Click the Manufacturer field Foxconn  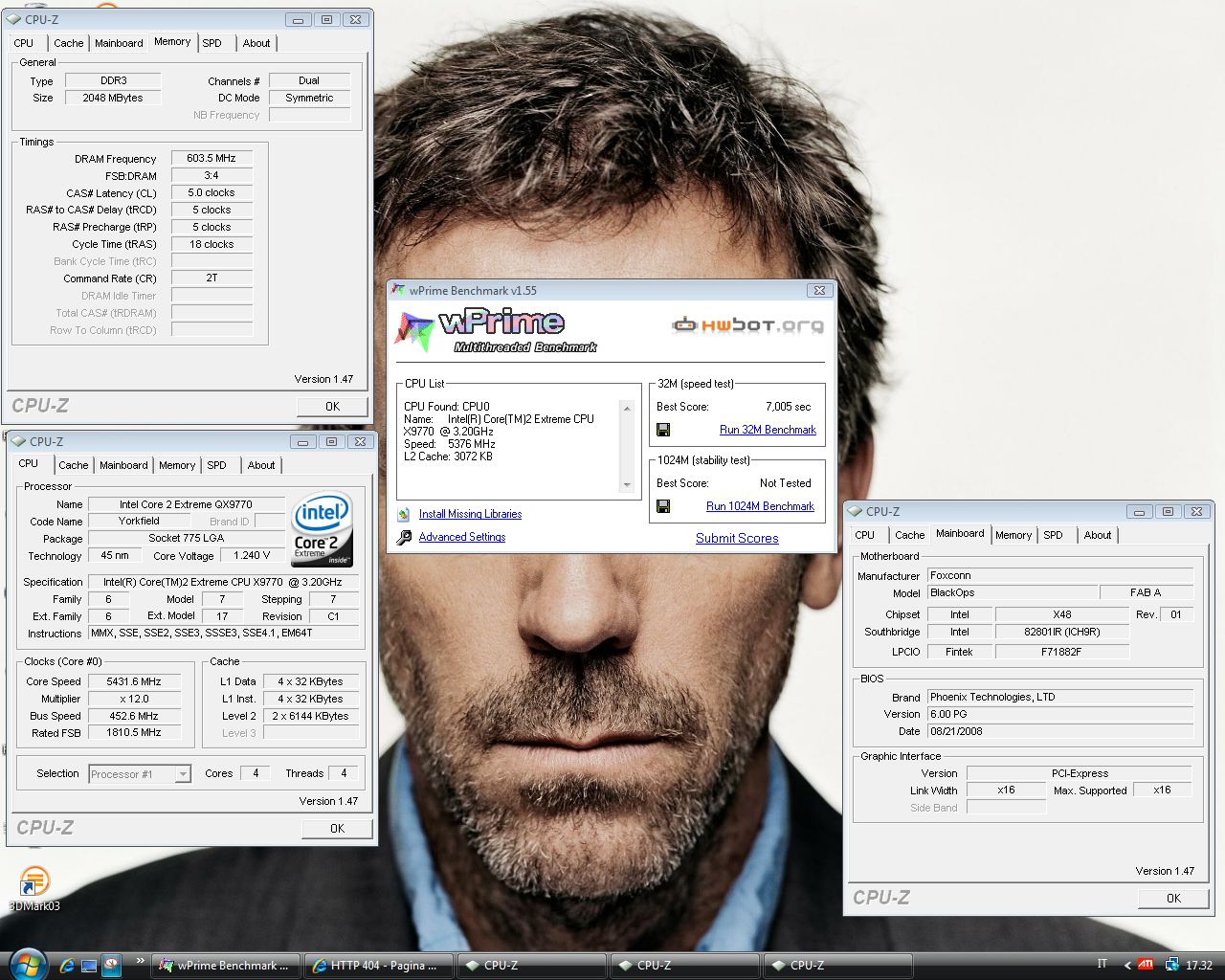click(1060, 575)
